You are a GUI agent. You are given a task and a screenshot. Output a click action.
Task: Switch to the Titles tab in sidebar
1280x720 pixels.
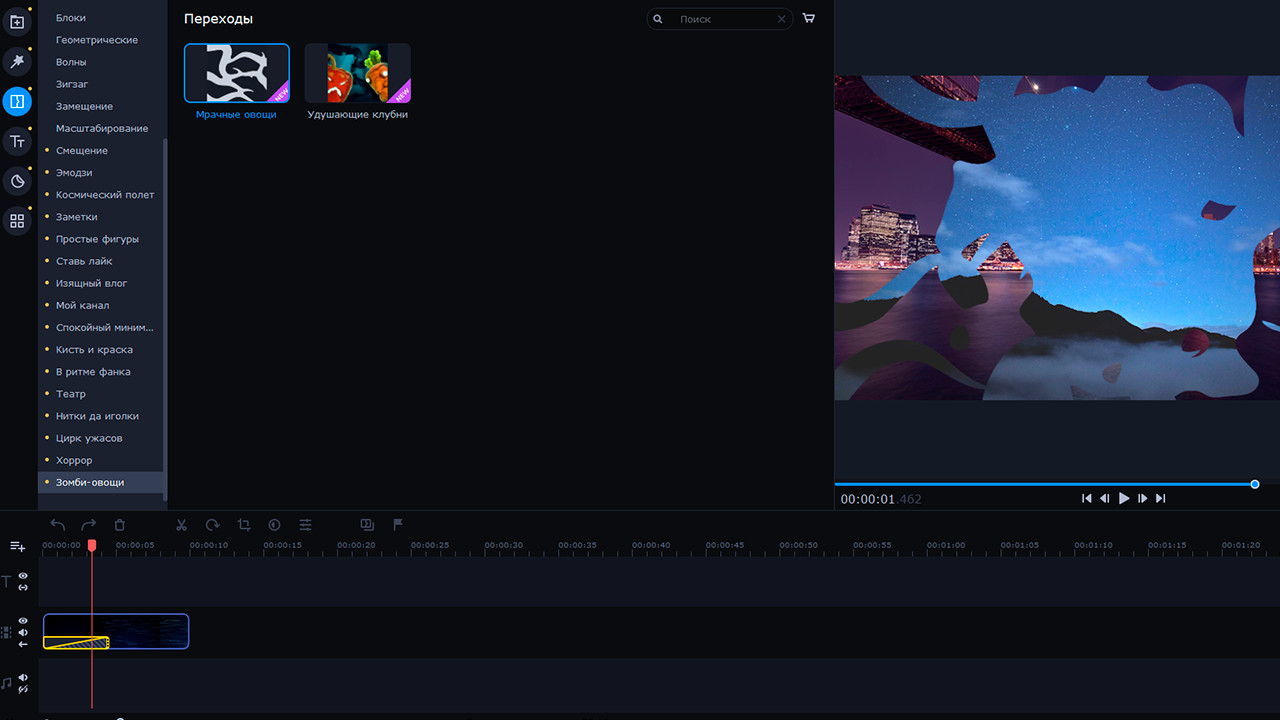(17, 142)
